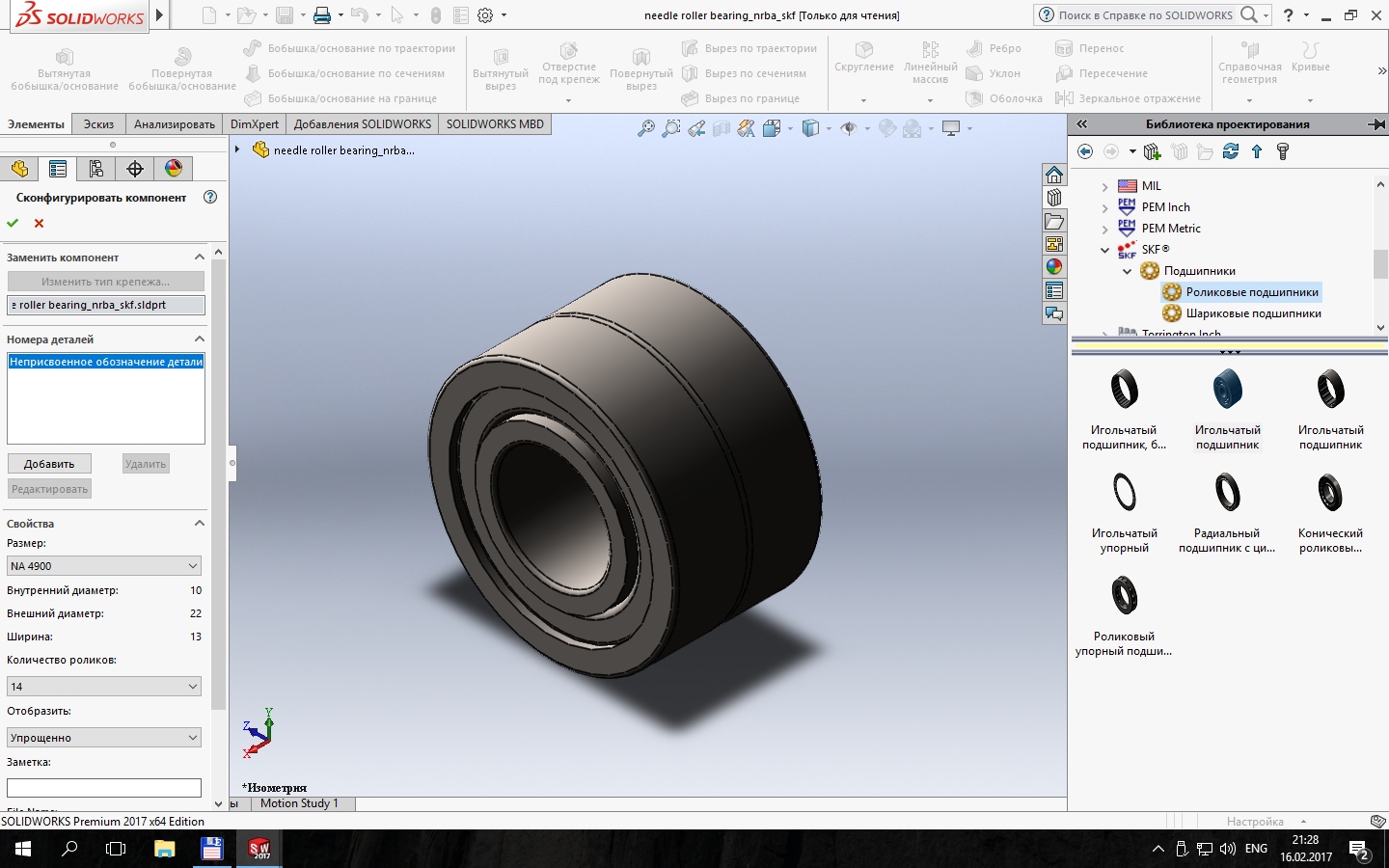Expand needle roller bearing tree in viewport
1389x868 pixels.
click(x=237, y=149)
